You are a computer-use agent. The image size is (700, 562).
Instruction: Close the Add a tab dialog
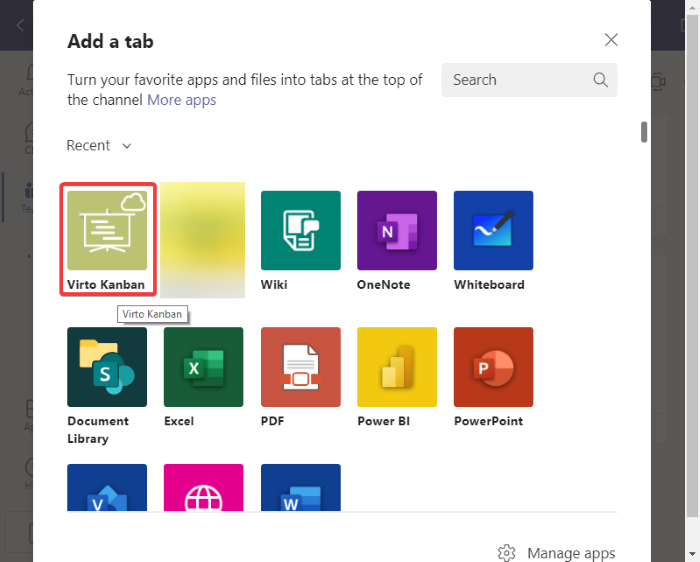point(611,40)
